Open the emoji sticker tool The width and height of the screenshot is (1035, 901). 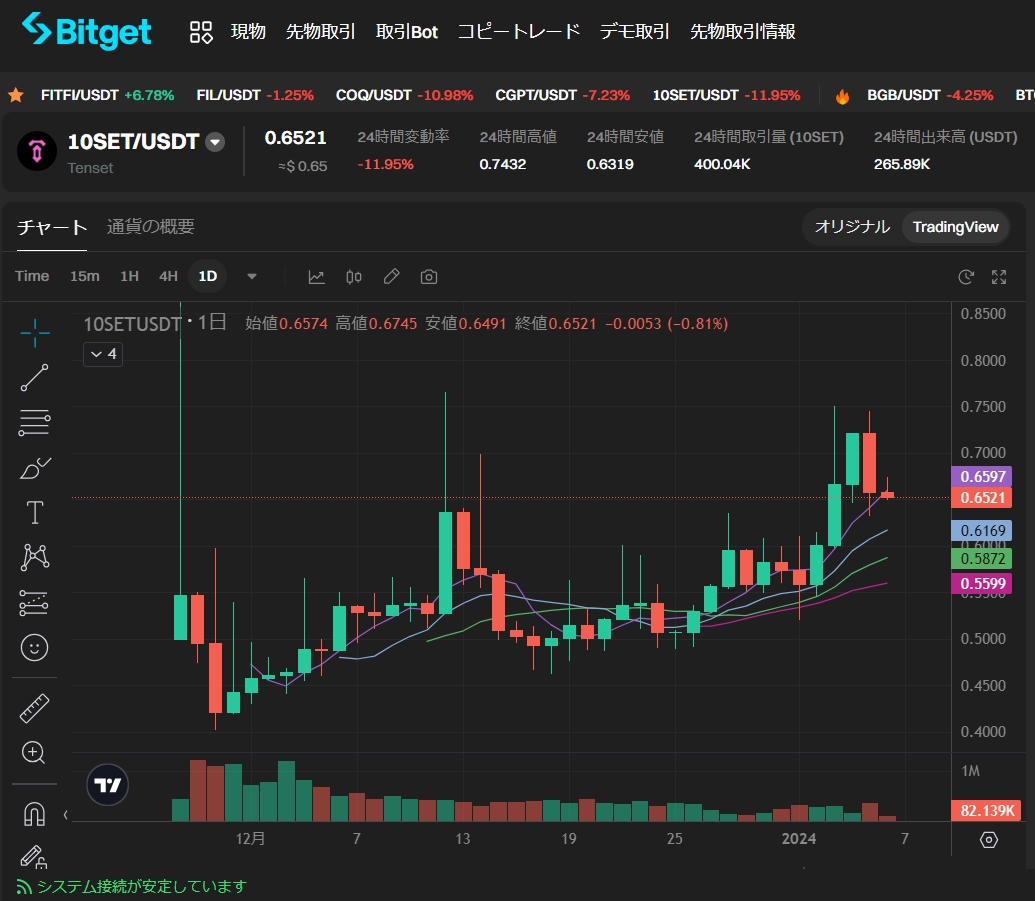34,648
